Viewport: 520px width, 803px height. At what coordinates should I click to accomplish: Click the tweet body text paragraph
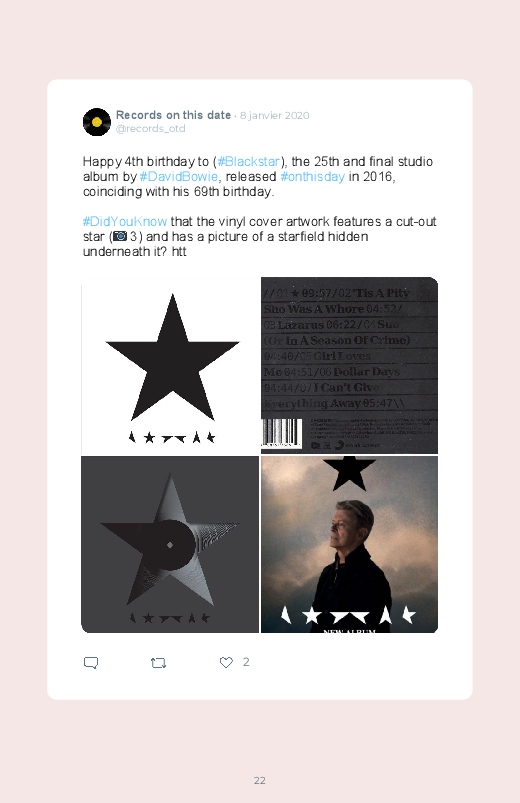[x=260, y=206]
